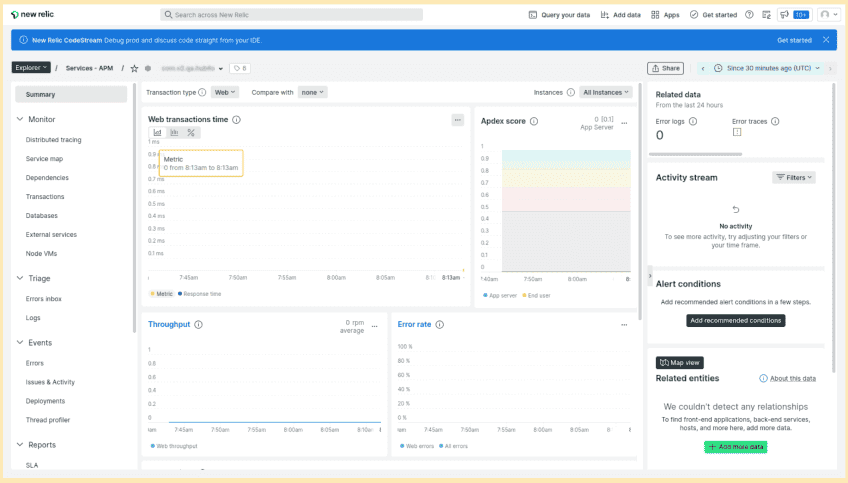Step time range back with left chevron
Viewport: 848px width, 483px height.
click(x=703, y=68)
